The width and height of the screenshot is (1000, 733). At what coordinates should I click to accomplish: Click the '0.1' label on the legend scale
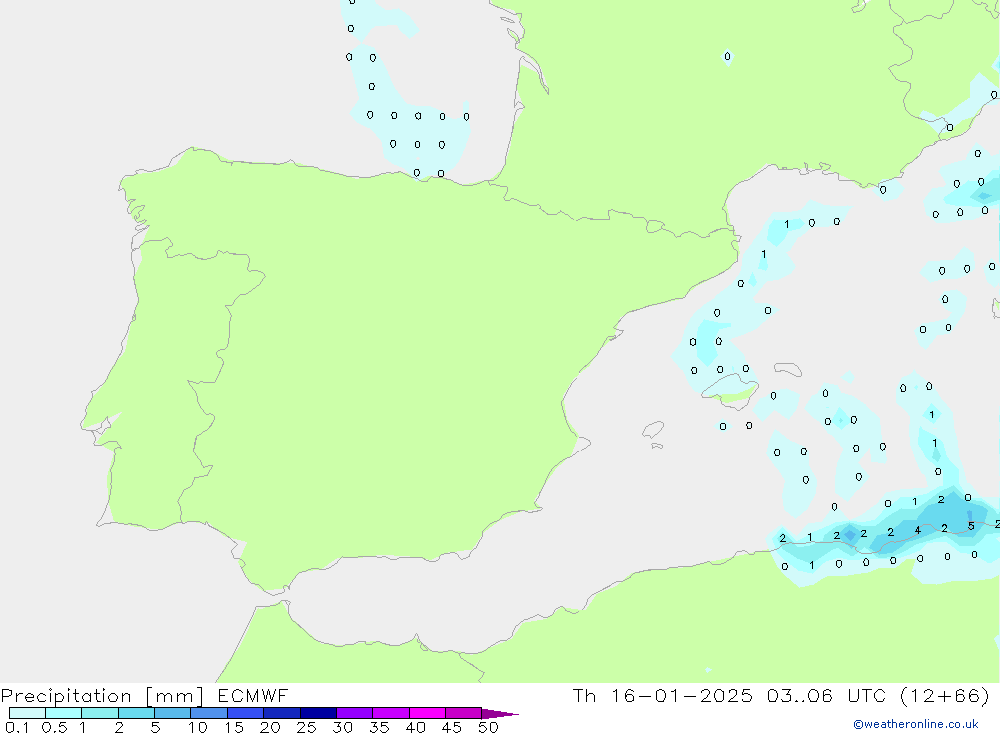tap(16, 727)
